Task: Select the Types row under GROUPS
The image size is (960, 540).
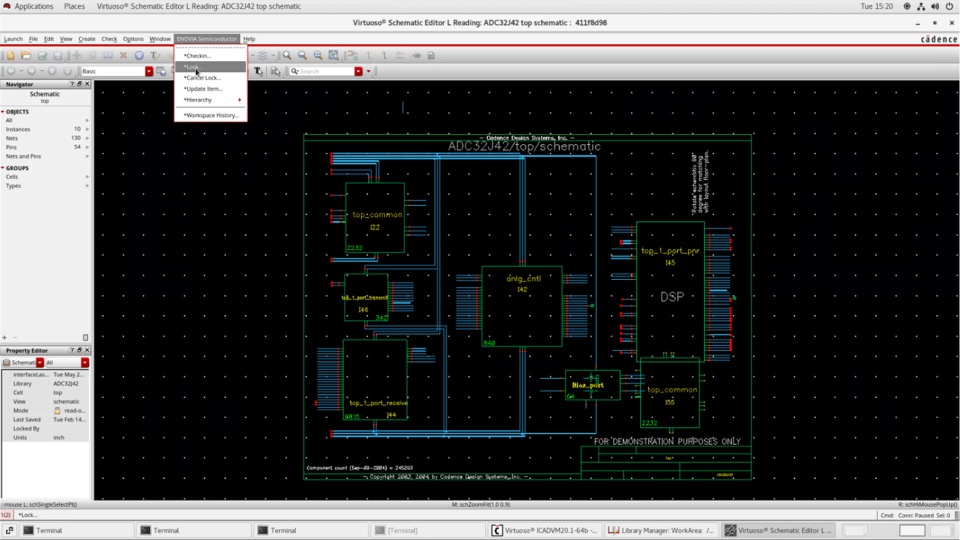Action: [x=45, y=186]
